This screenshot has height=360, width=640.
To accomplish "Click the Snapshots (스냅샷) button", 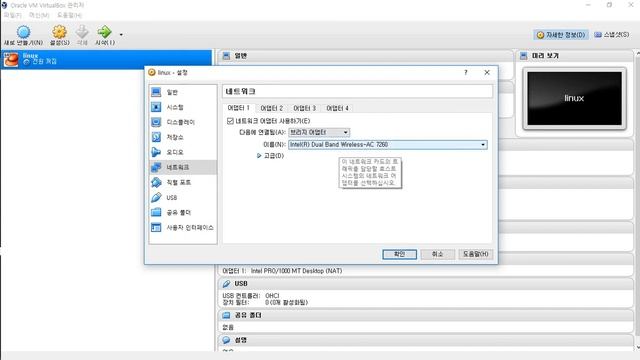I will 611,35.
